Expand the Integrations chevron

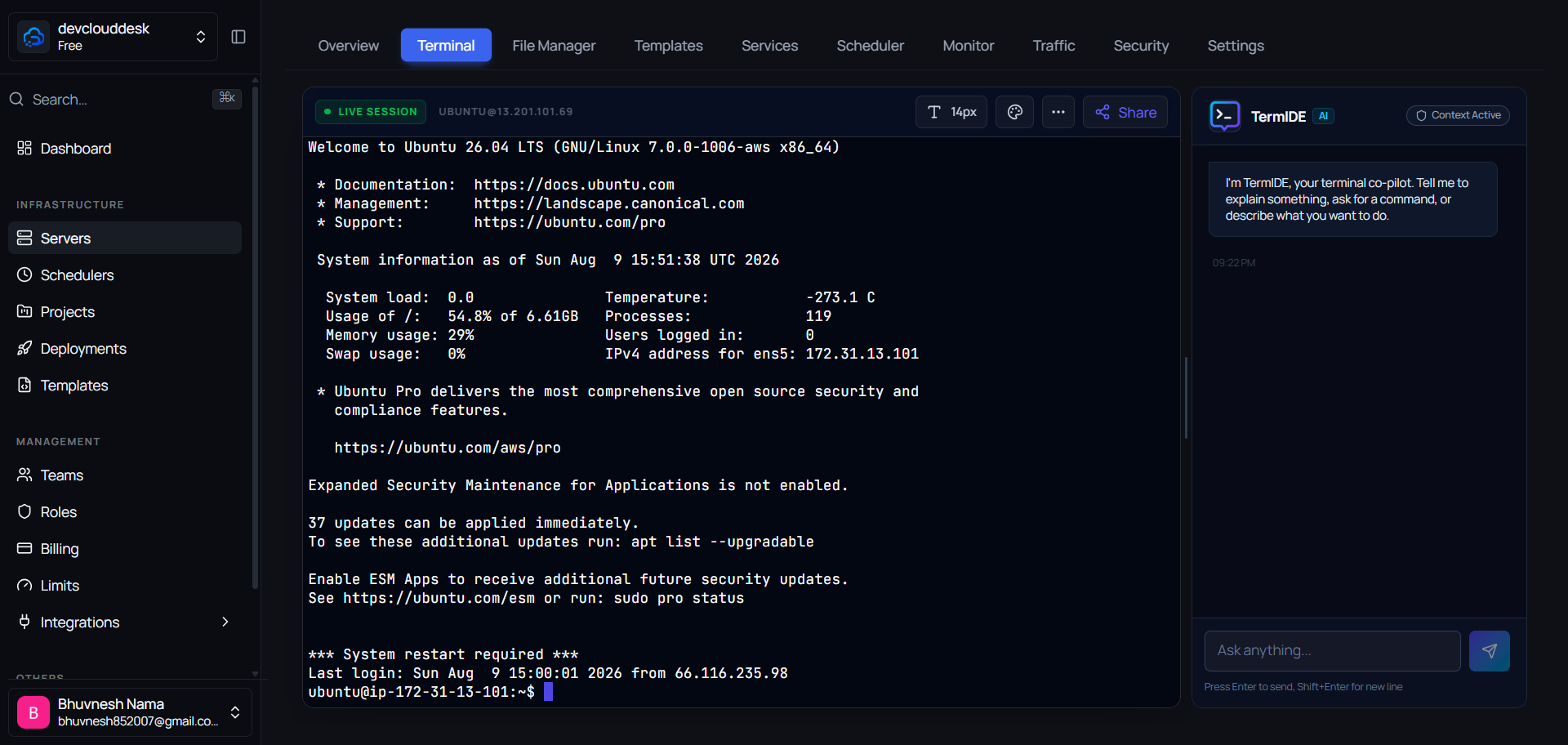coord(225,622)
